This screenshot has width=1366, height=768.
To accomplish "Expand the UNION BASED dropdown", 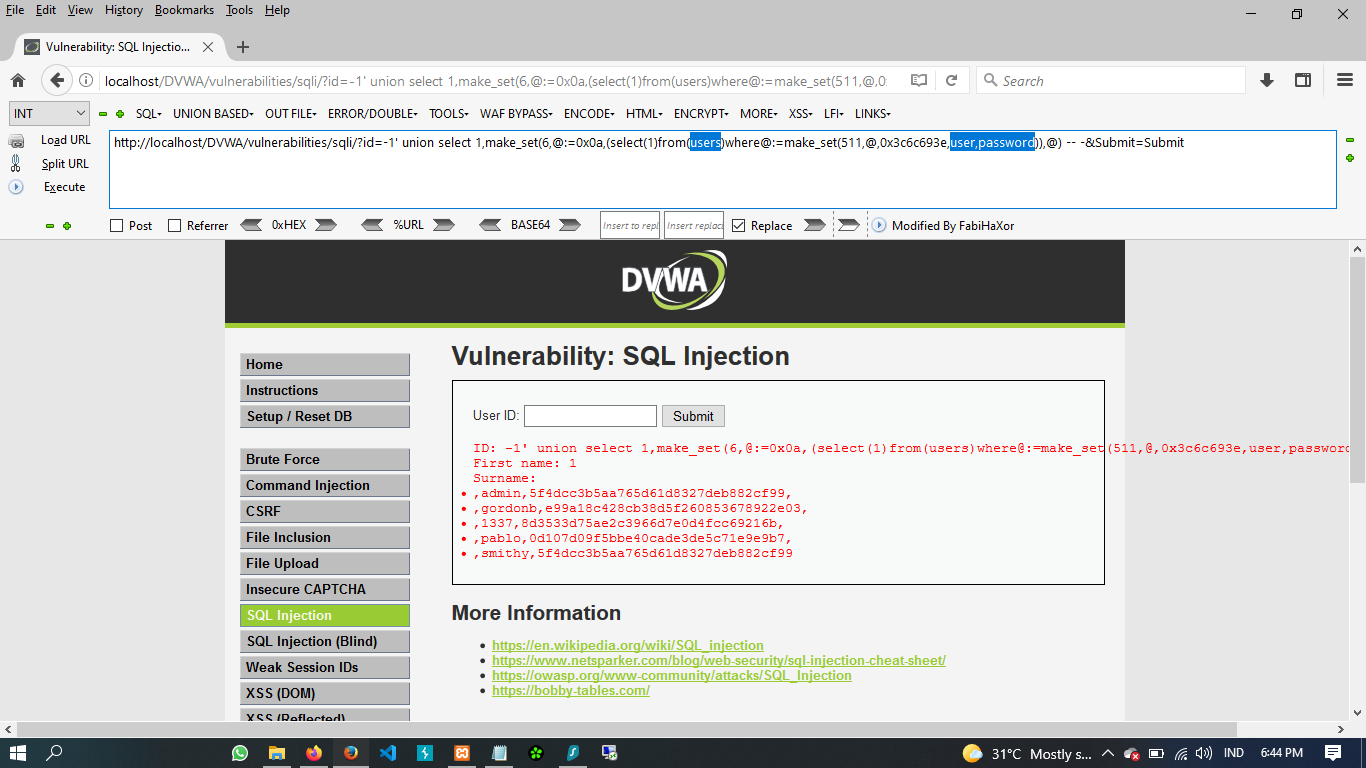I will [x=213, y=114].
